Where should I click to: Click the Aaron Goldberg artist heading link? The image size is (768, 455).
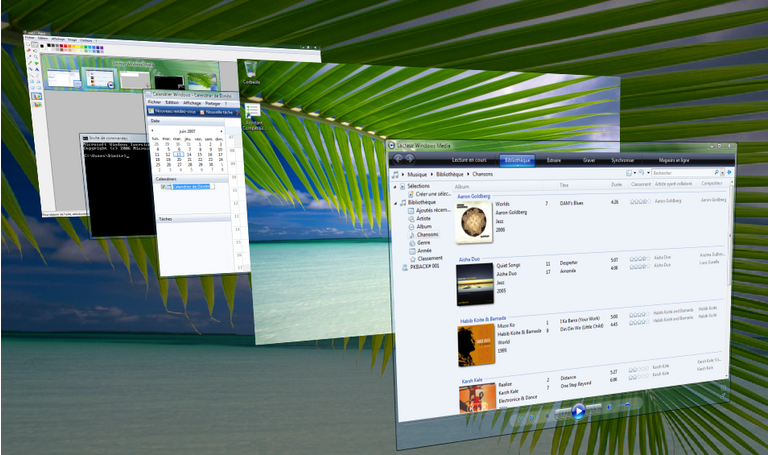tap(474, 196)
